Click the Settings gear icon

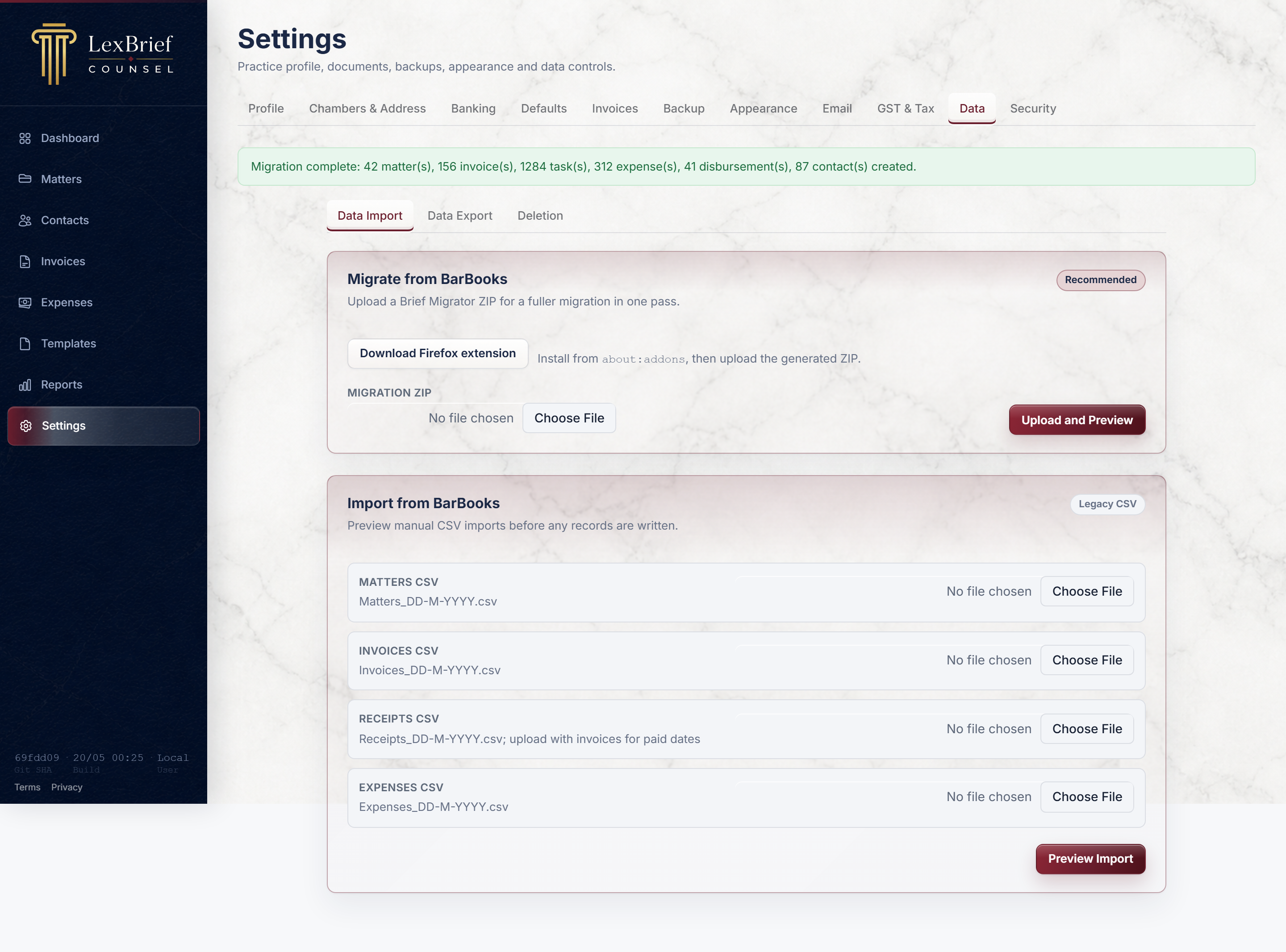tap(26, 426)
